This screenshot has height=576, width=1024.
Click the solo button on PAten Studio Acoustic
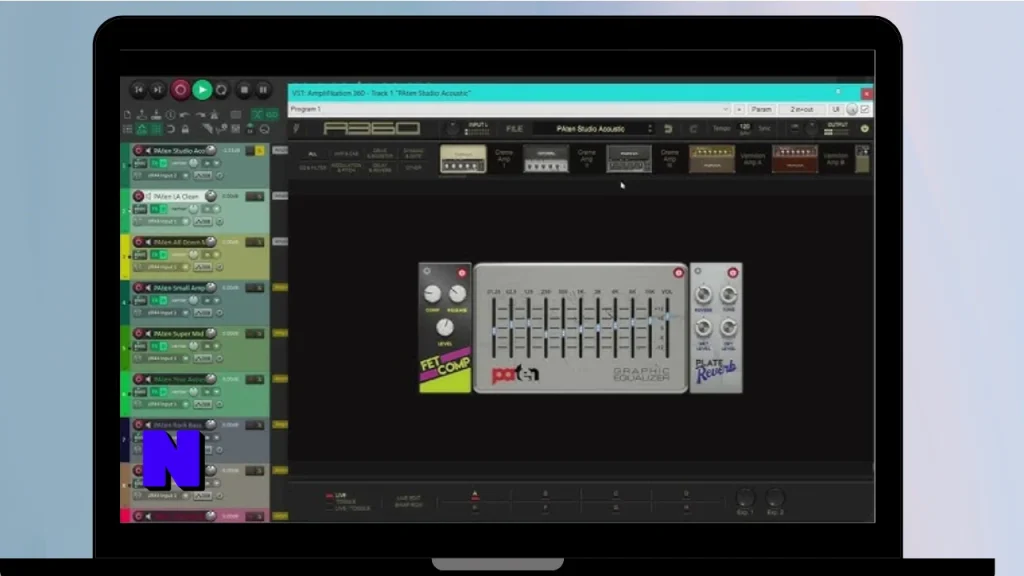tap(260, 151)
